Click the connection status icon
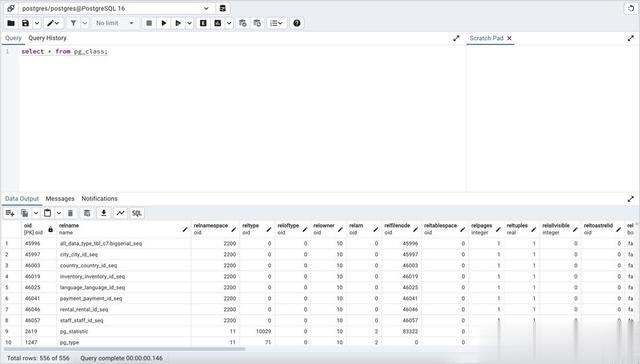The height and width of the screenshot is (364, 640). click(x=11, y=8)
